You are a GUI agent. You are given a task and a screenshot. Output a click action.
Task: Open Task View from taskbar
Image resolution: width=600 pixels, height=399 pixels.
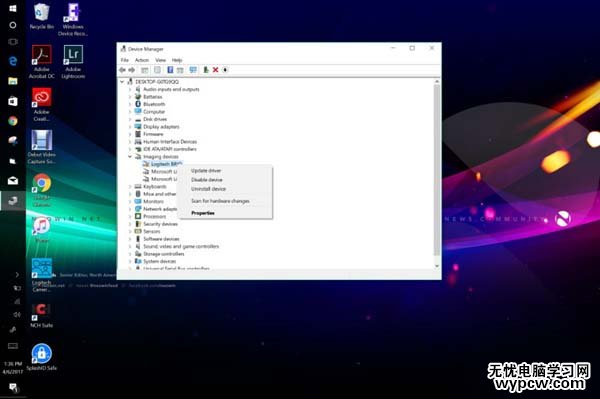pyautogui.click(x=13, y=41)
